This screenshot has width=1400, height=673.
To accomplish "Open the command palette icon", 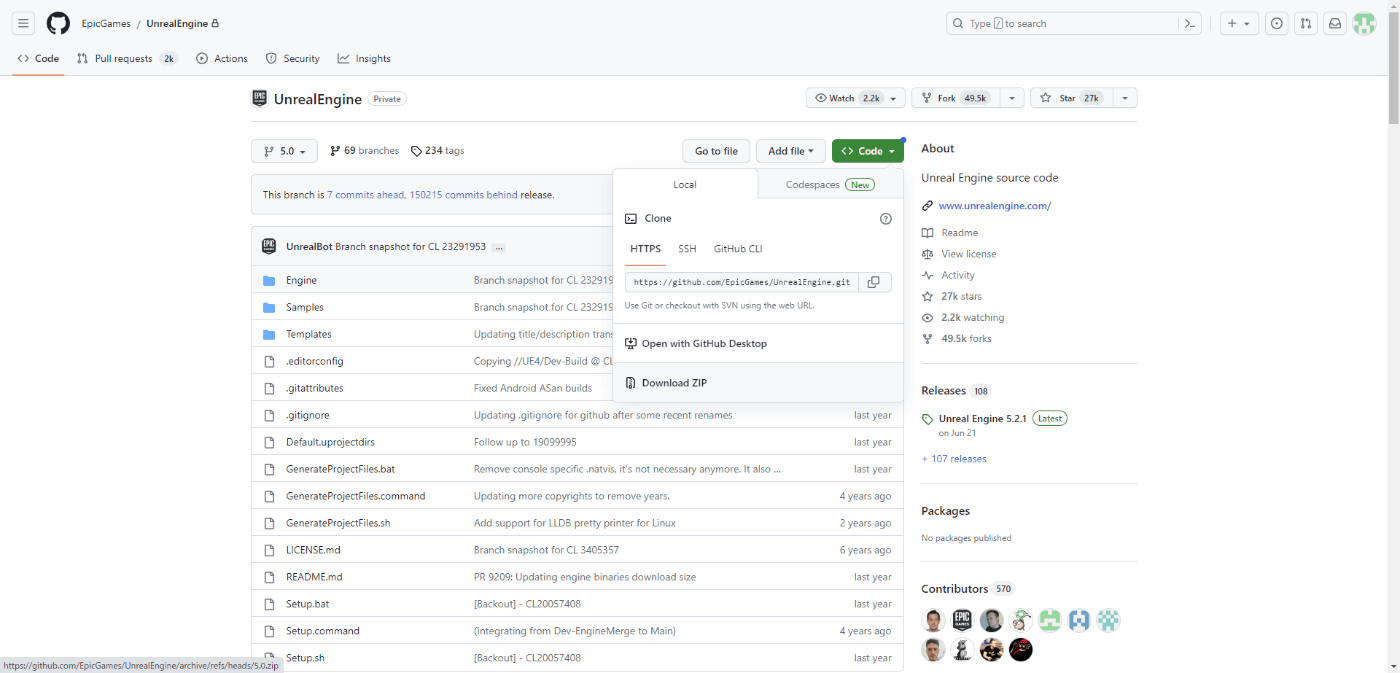I will click(x=1189, y=23).
